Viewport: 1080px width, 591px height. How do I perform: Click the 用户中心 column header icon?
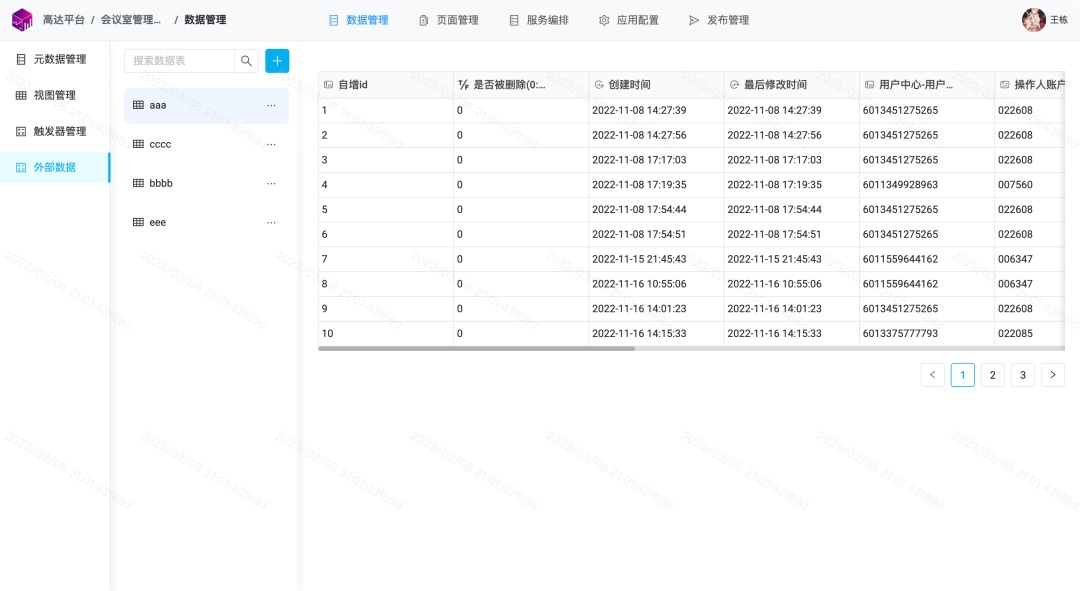click(869, 85)
